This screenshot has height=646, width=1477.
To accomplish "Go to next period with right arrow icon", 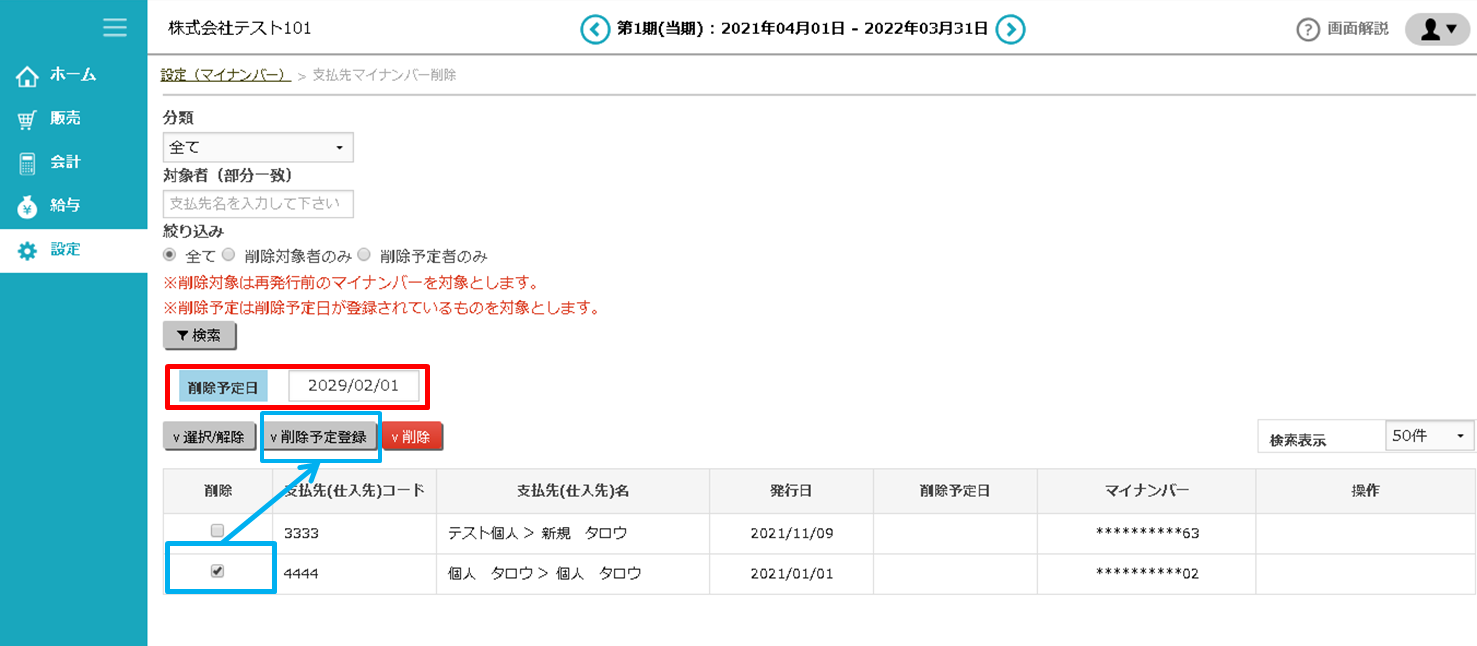I will pyautogui.click(x=1011, y=28).
